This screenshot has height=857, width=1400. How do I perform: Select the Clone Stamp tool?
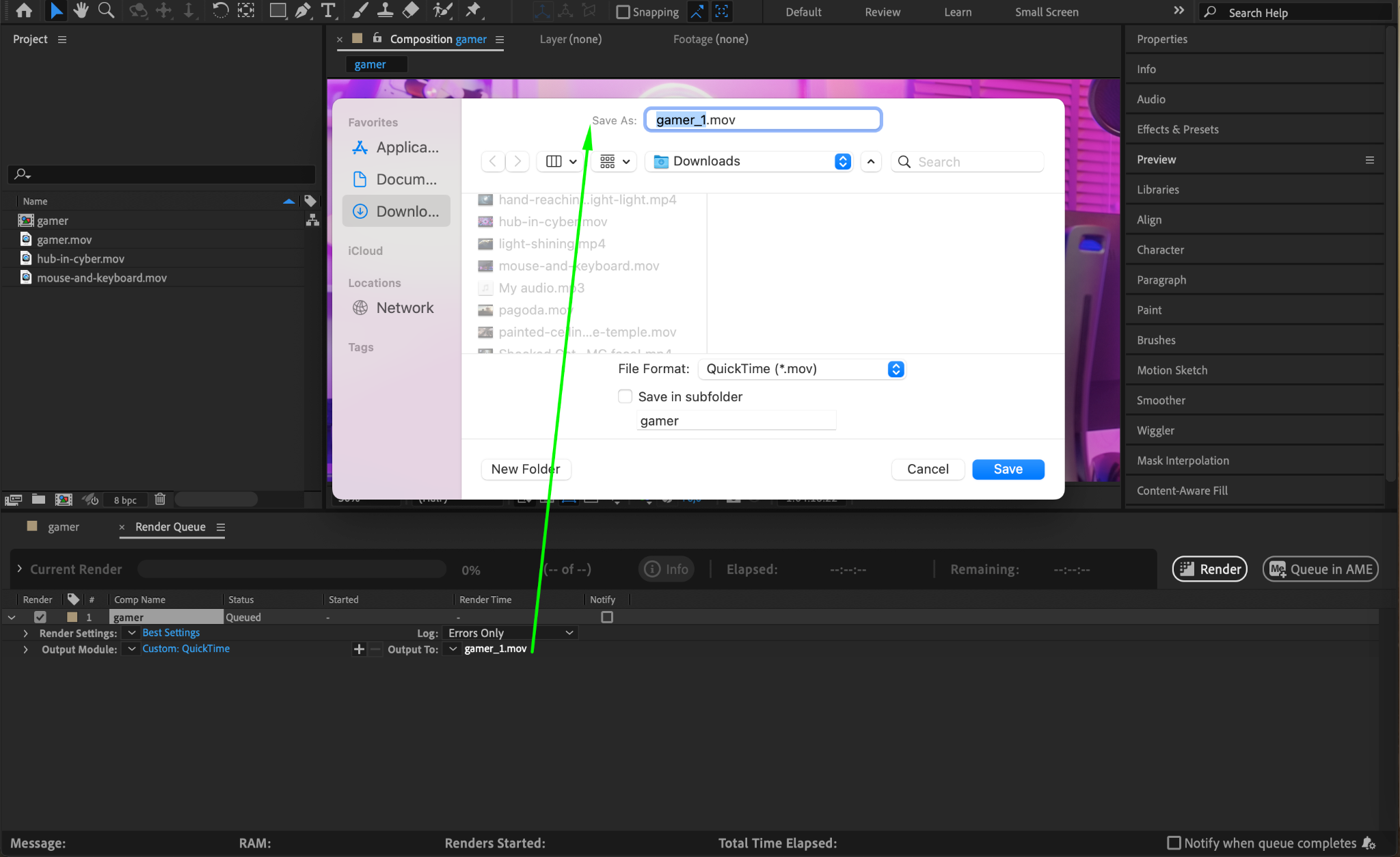(385, 10)
